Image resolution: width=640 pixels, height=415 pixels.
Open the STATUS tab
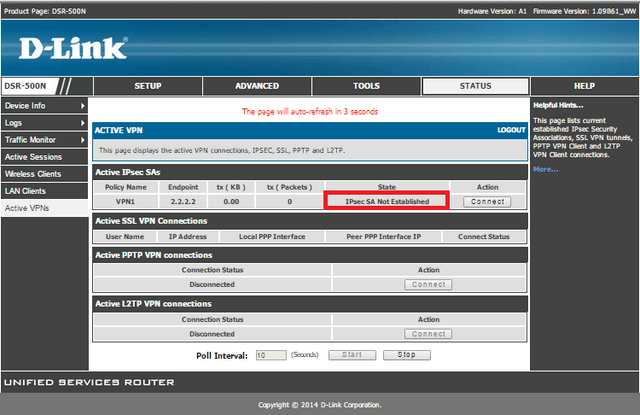pos(476,86)
